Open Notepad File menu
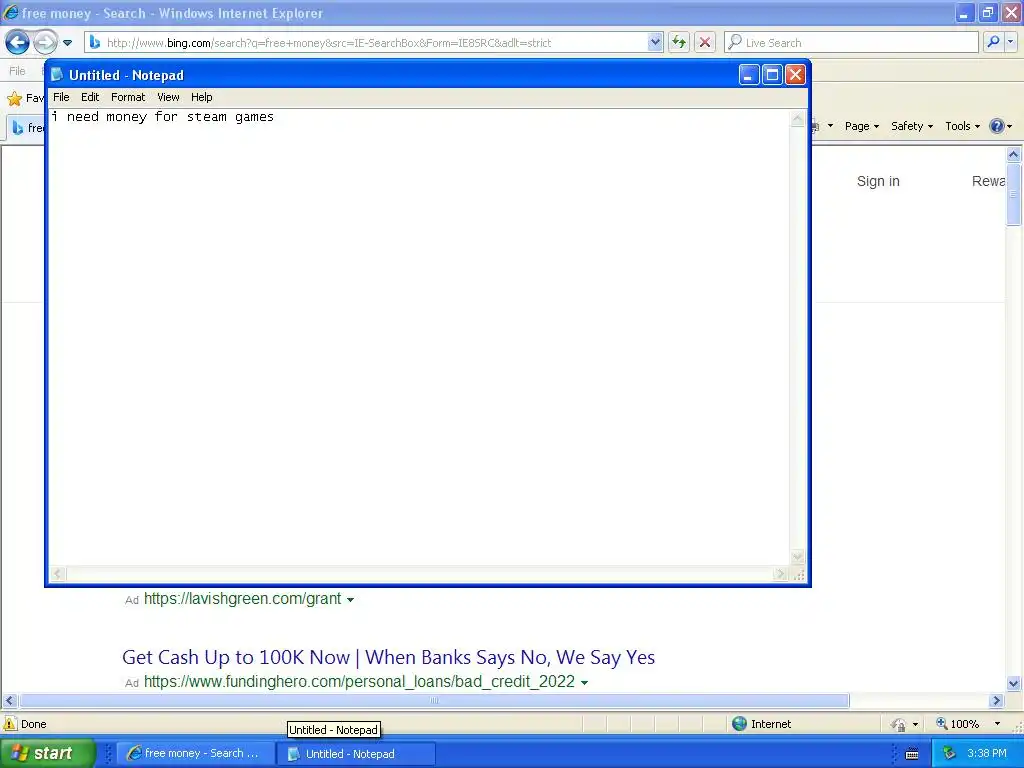1024x768 pixels. tap(61, 97)
